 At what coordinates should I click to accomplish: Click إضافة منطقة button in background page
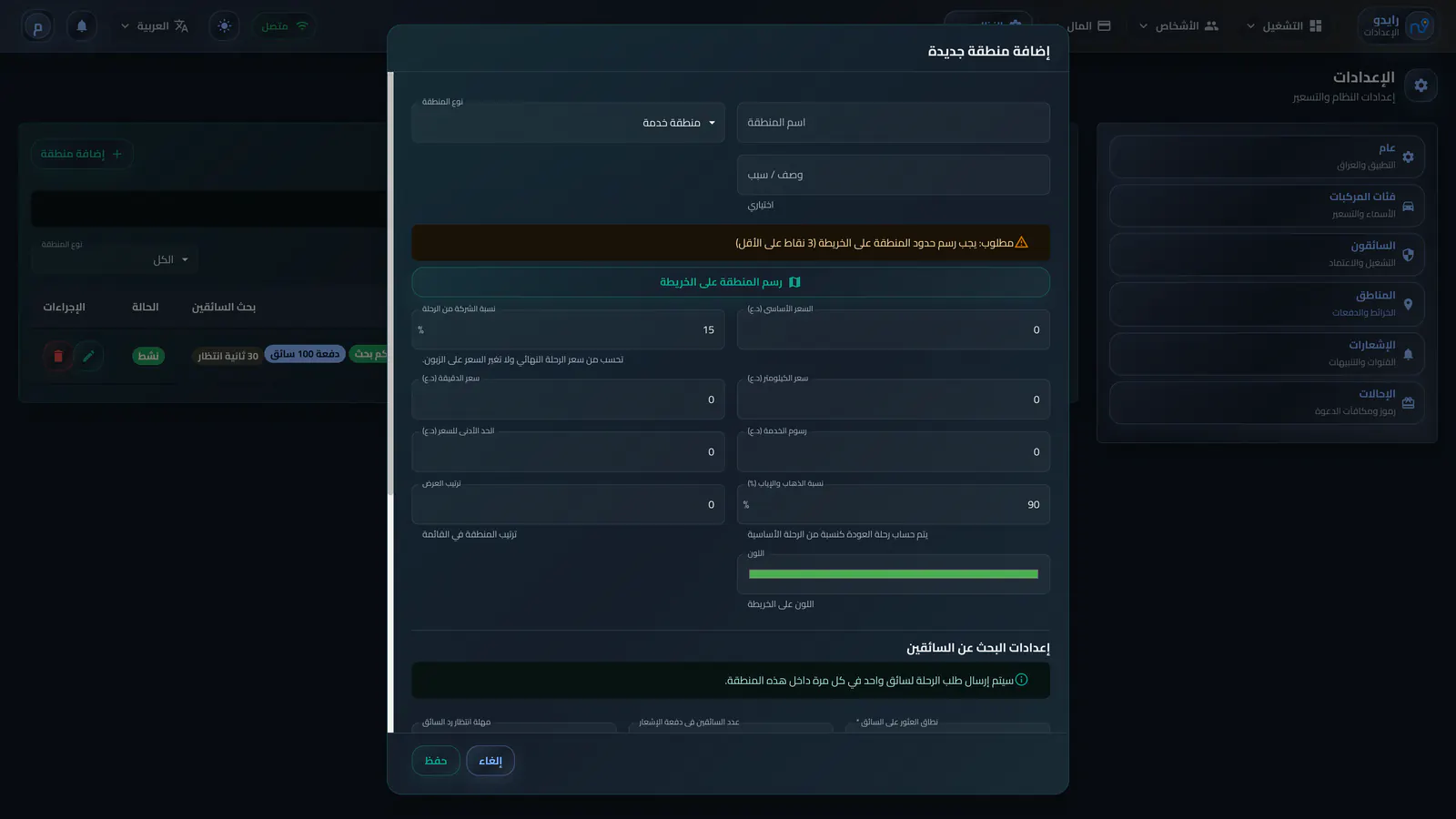click(82, 154)
